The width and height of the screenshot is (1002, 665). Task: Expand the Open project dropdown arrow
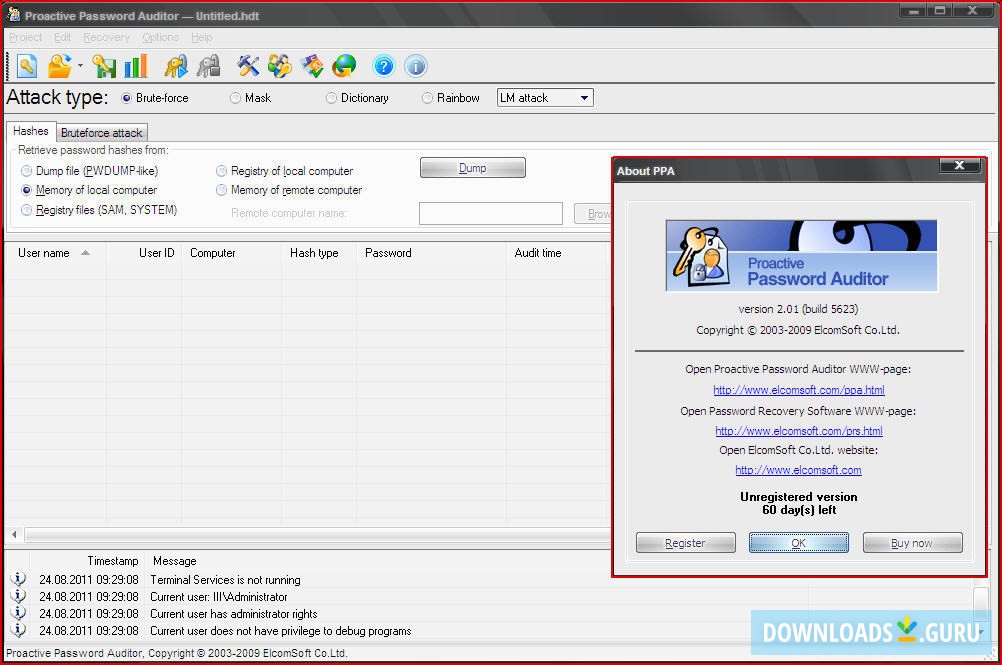[x=81, y=65]
